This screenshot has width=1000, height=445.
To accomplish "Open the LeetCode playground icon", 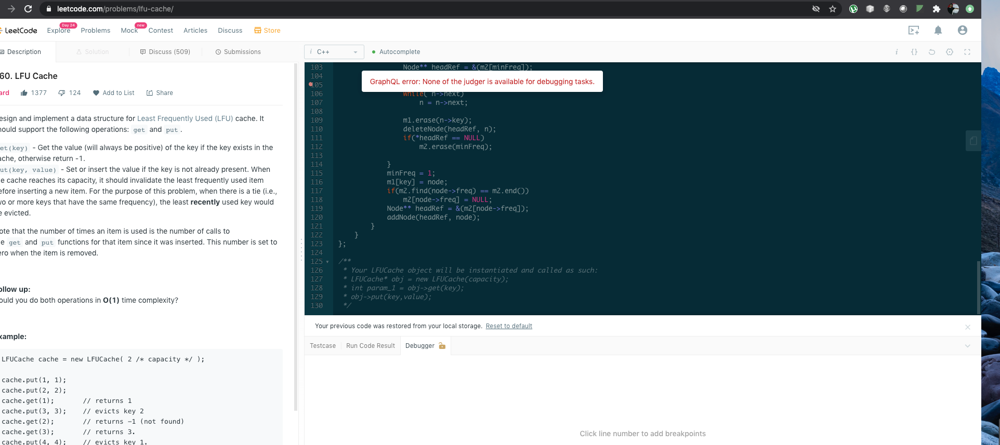I will 913,30.
